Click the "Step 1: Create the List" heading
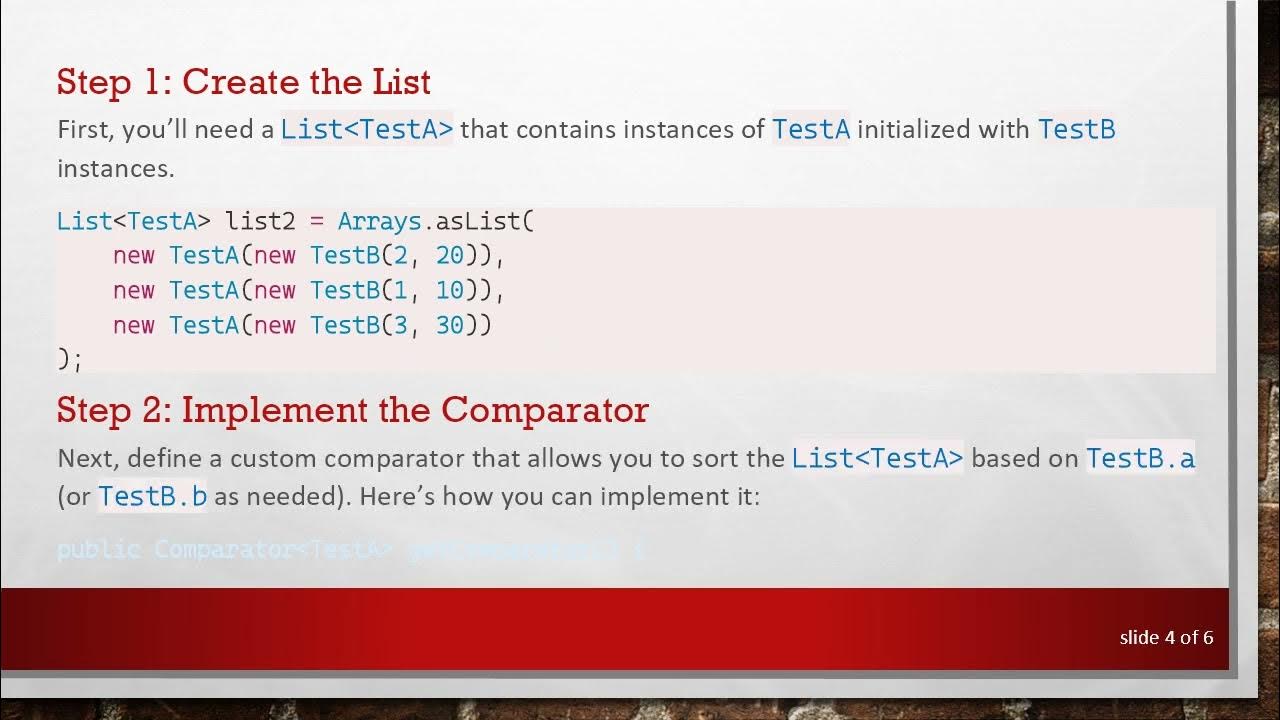 243,81
